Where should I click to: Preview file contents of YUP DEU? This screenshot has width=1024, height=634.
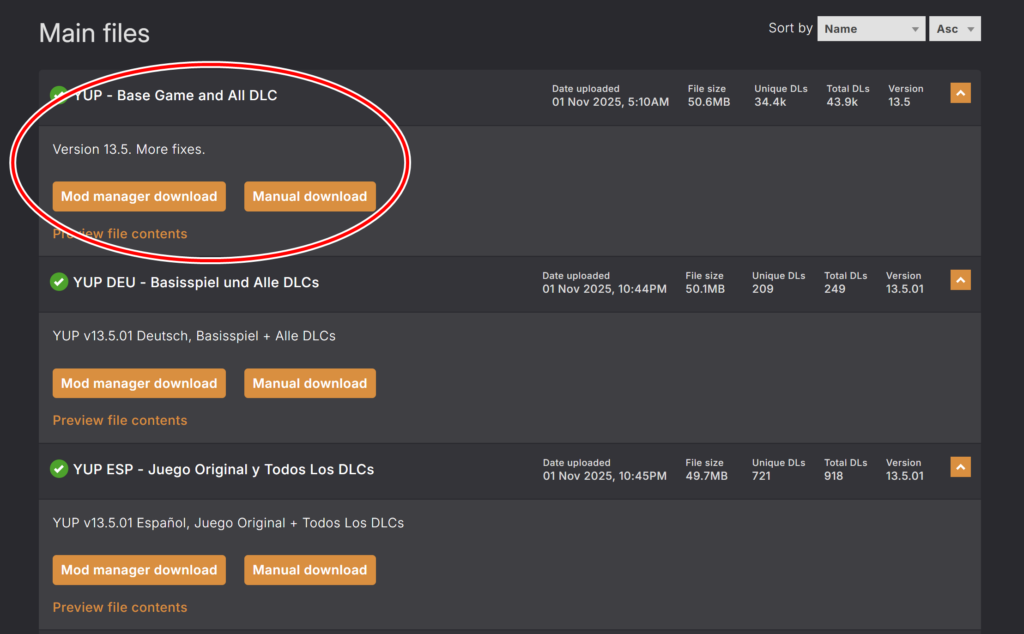[x=120, y=420]
